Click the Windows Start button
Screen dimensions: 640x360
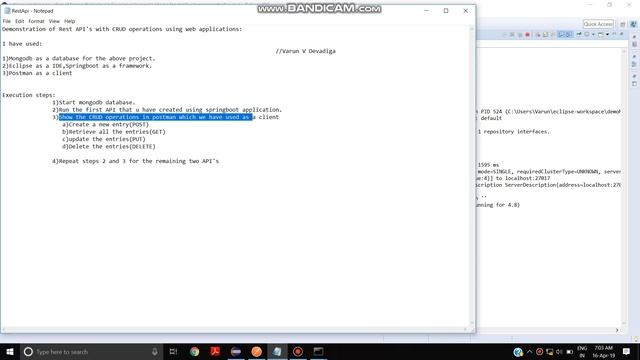pyautogui.click(x=10, y=351)
